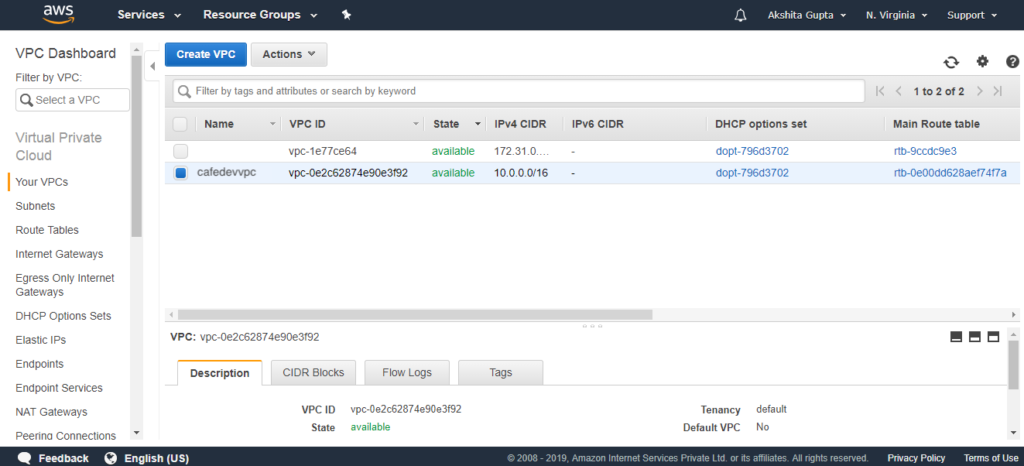Click the sidebar vertical scrollbar thumb

[136, 146]
